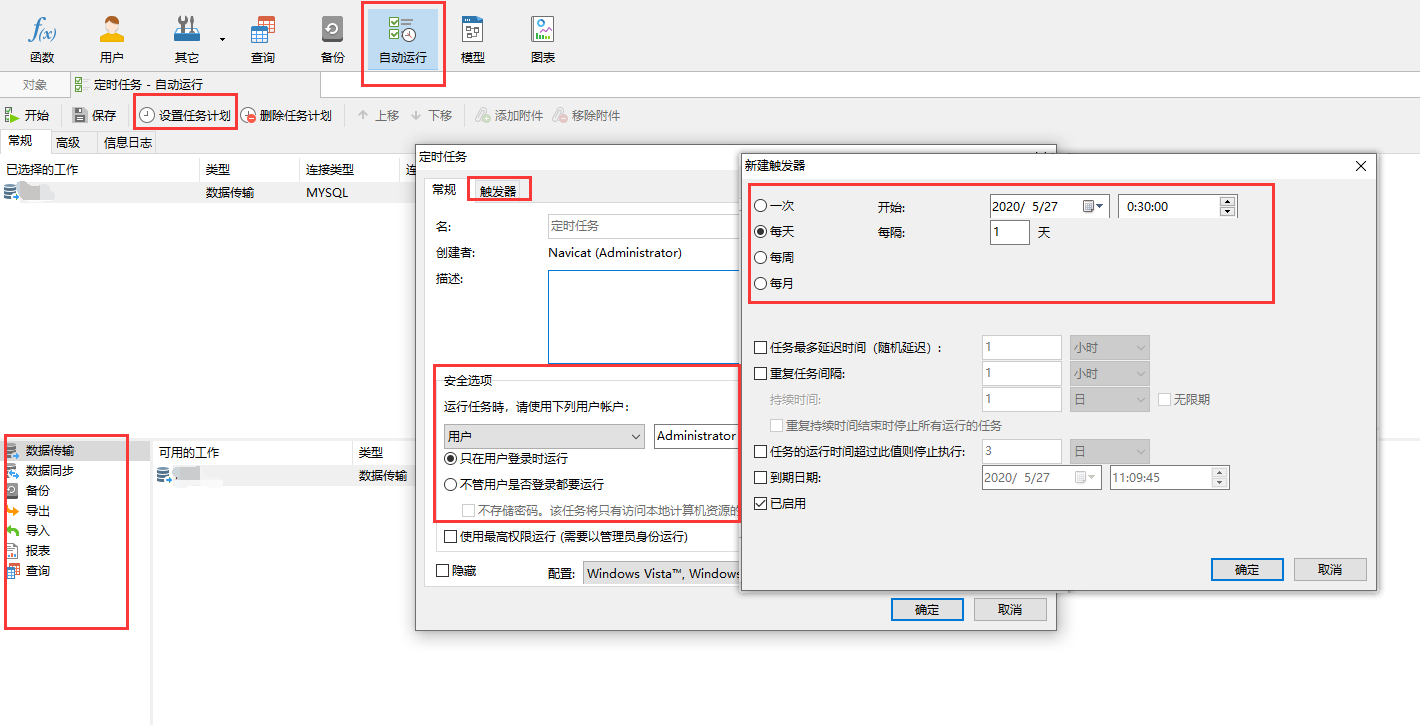Click the 名 field containing 定时任务
The height and width of the screenshot is (725, 1420).
[644, 226]
